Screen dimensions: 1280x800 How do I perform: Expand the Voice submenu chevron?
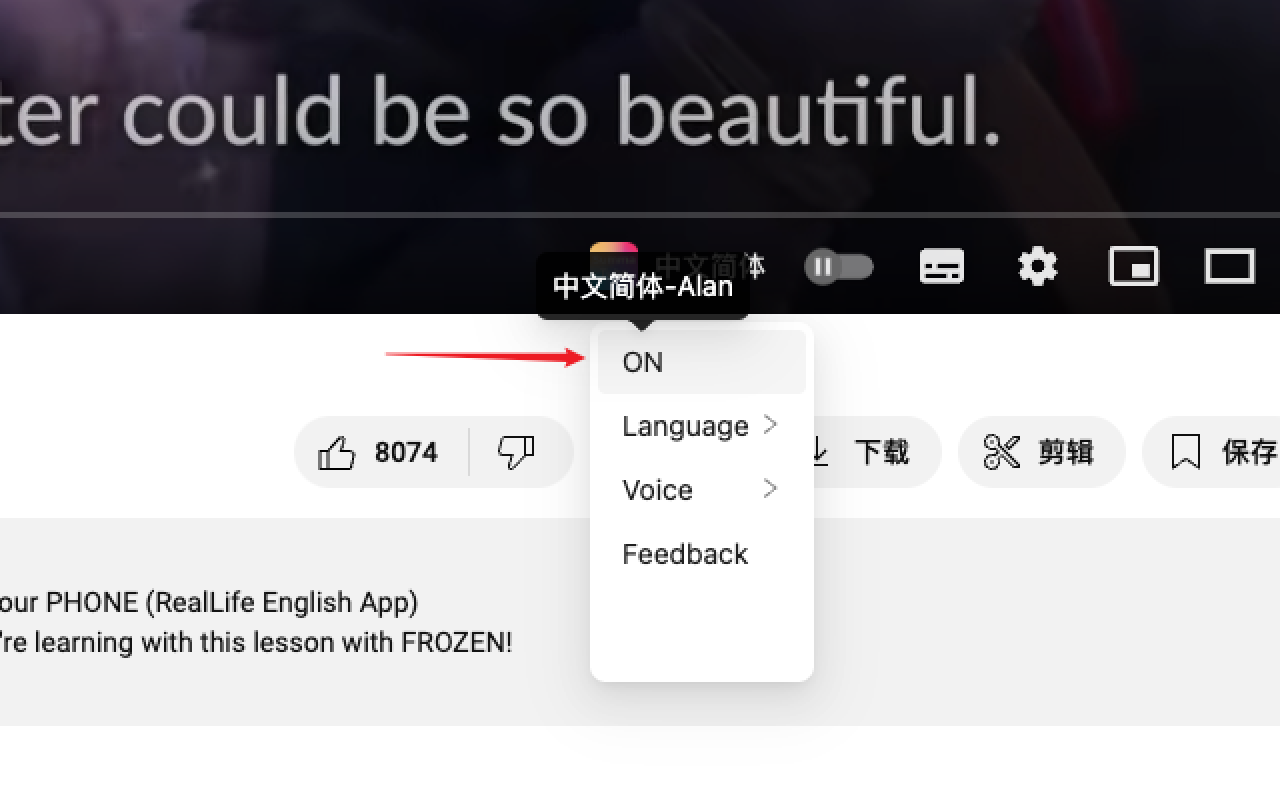pyautogui.click(x=770, y=489)
